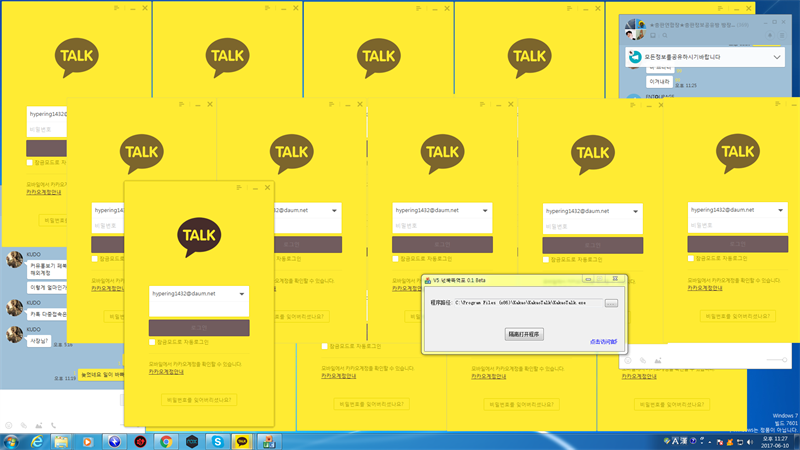
Task: Open '카카오계정안내' link in frontmost login window
Action: [166, 372]
